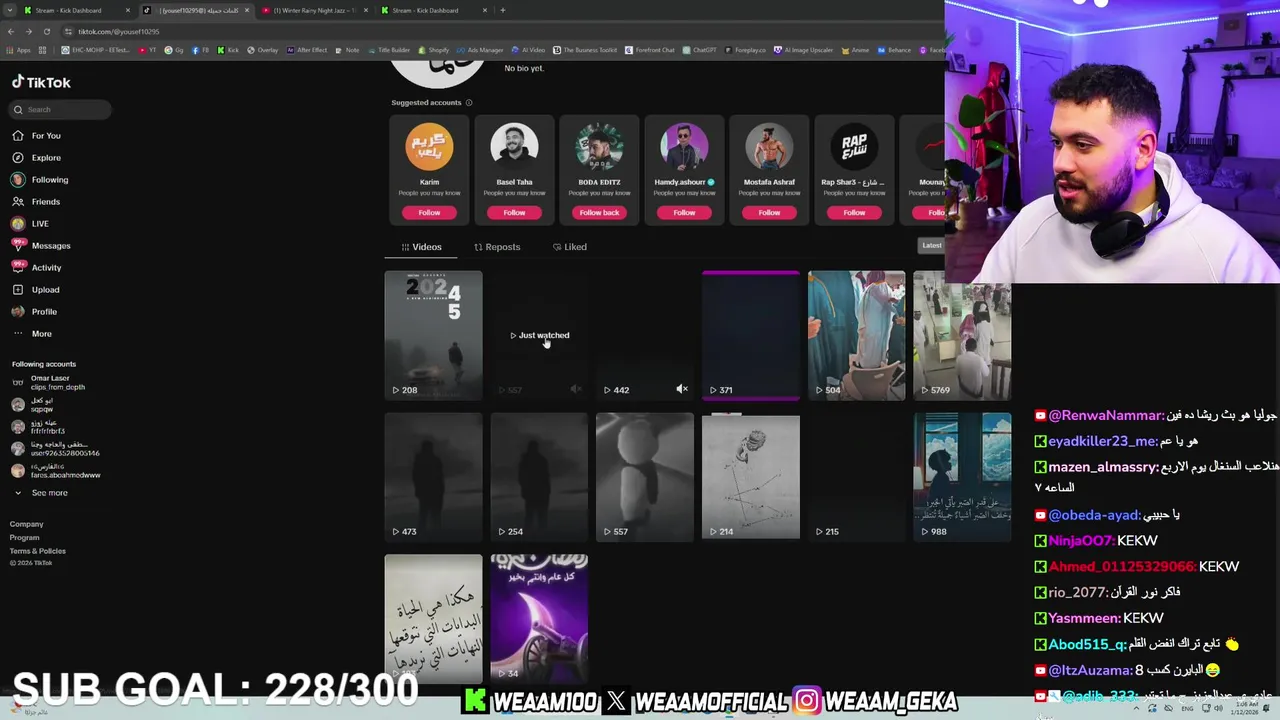The image size is (1280, 720).
Task: Open the For You feed icon
Action: [18, 136]
